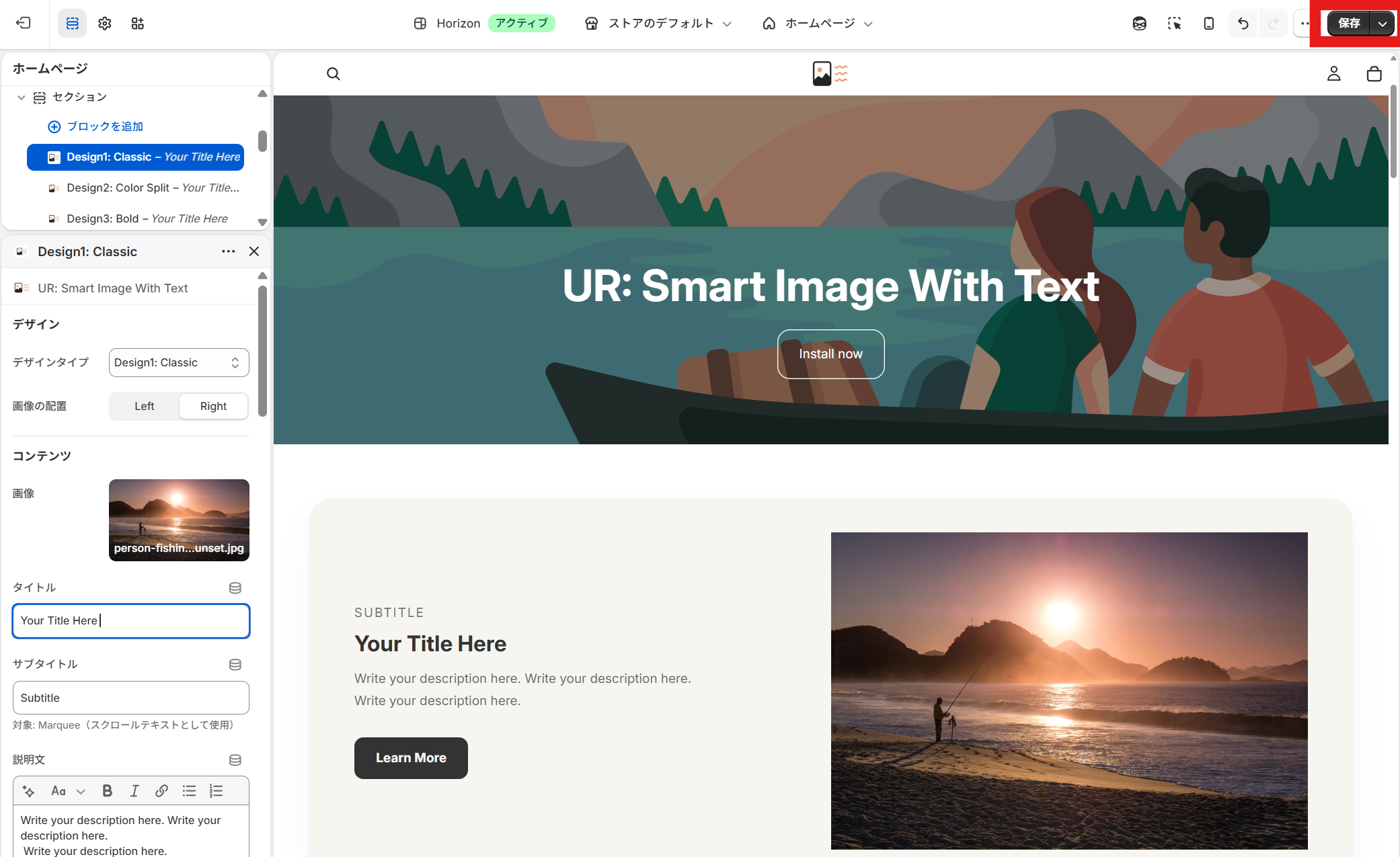Click the ホームページ panel heading
This screenshot has width=1400, height=857.
point(50,69)
